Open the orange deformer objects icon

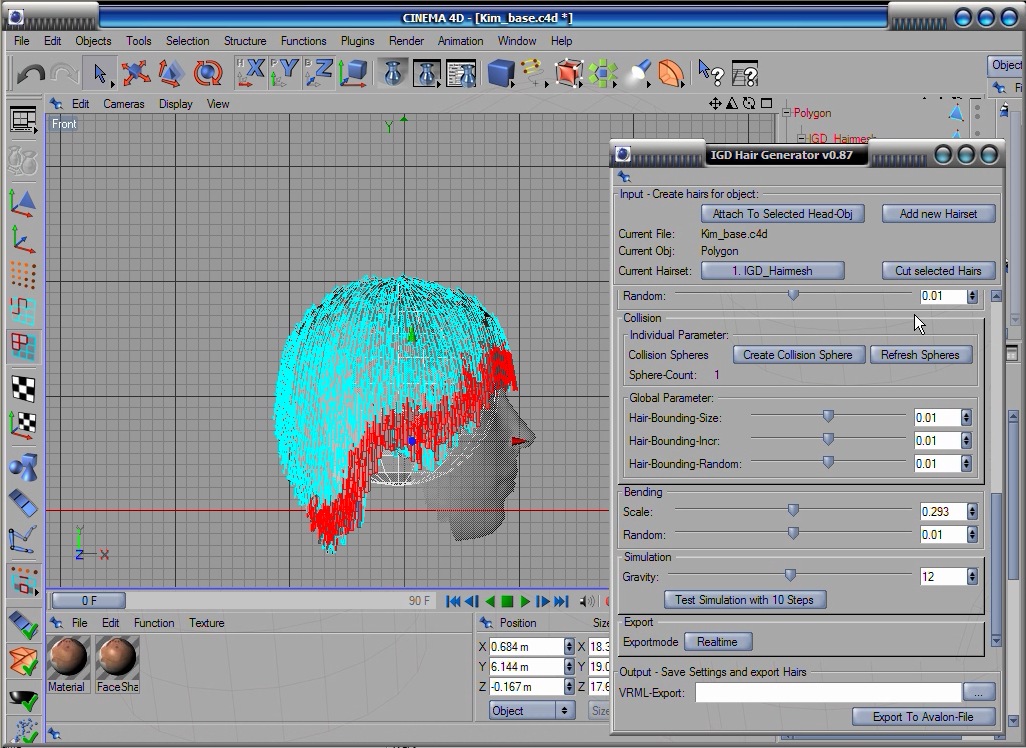(x=671, y=73)
